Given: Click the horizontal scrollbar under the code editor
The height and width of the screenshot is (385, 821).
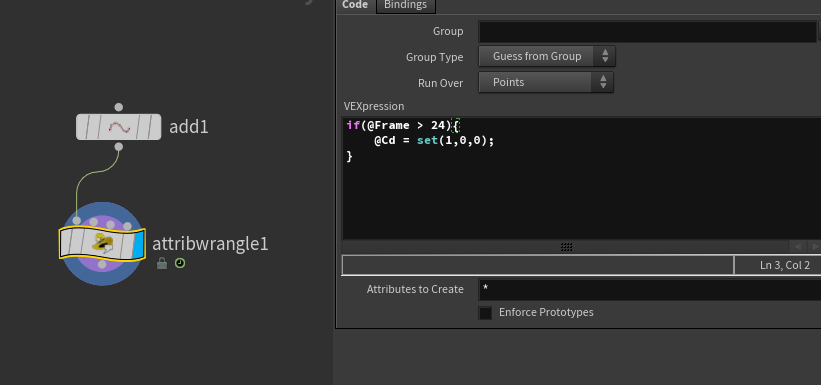Looking at the screenshot, I should [565, 247].
